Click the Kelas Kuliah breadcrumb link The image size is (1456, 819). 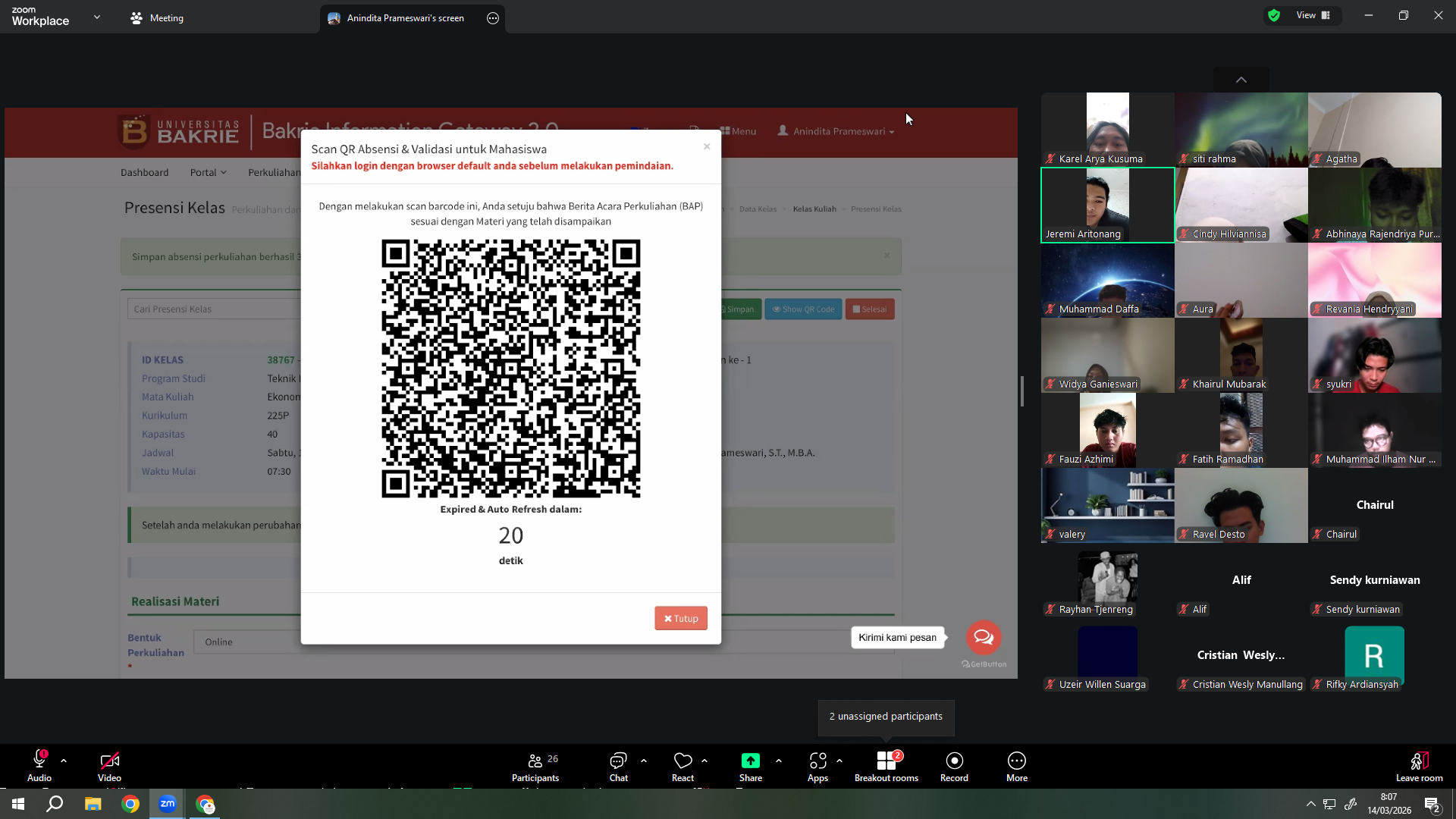click(x=814, y=209)
